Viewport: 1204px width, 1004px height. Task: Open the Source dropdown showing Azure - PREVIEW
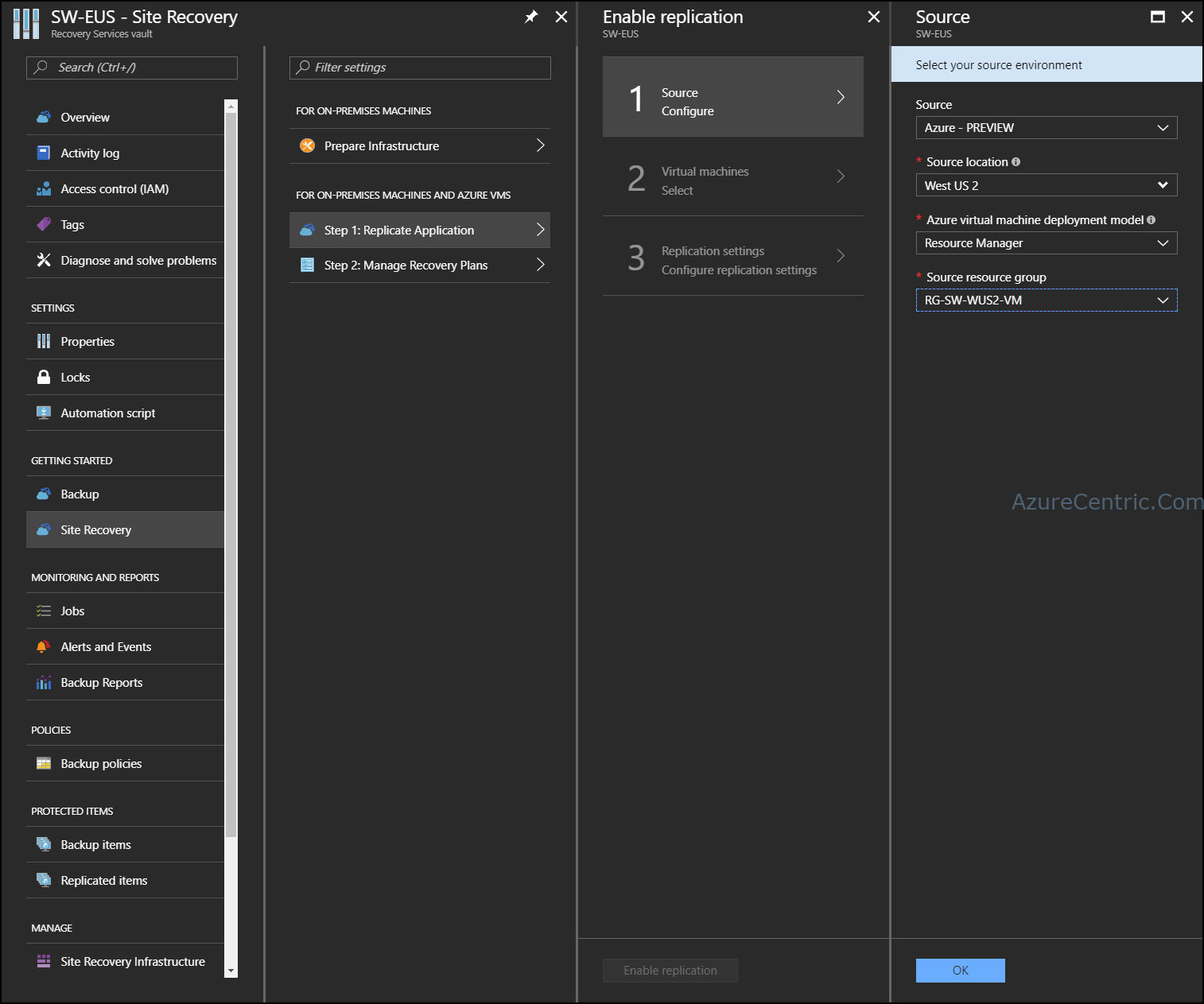[x=1046, y=127]
